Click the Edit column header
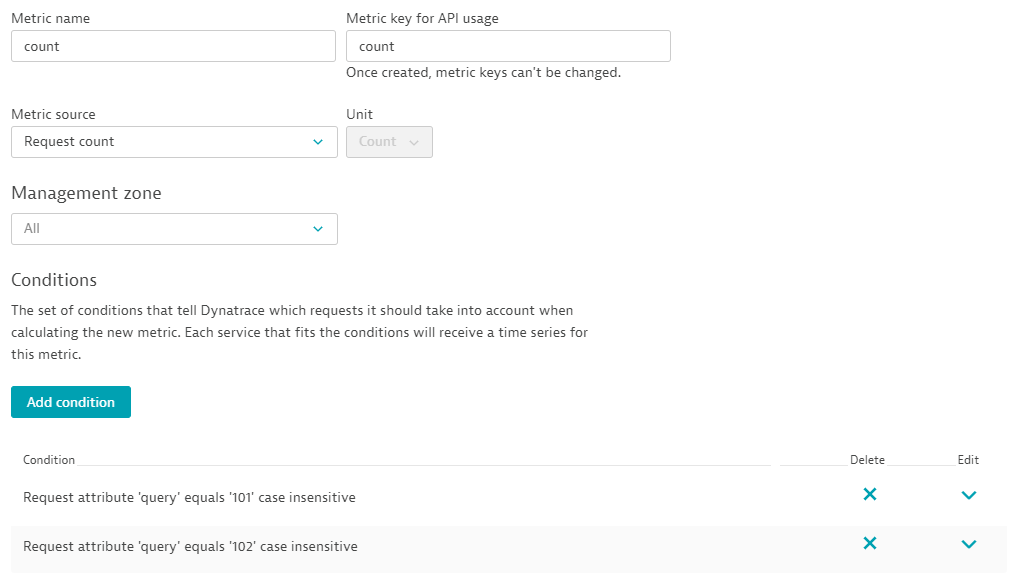Image resolution: width=1022 pixels, height=581 pixels. click(968, 460)
